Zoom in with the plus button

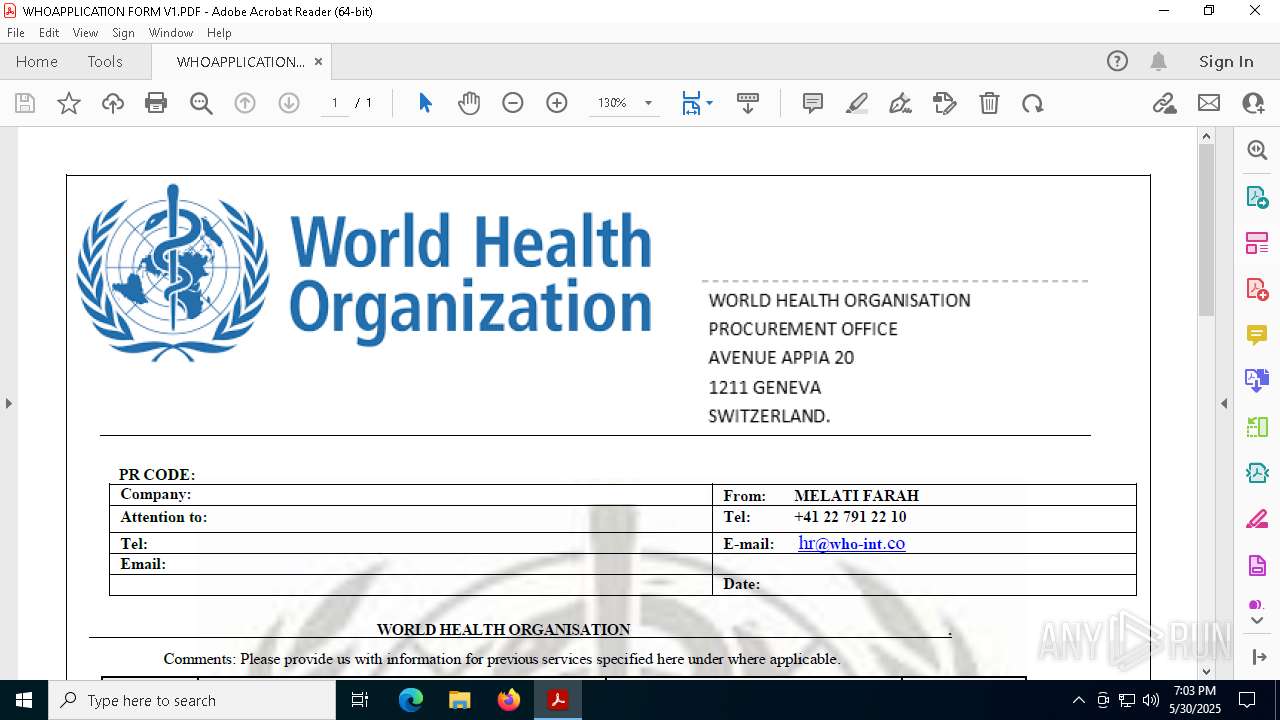557,103
